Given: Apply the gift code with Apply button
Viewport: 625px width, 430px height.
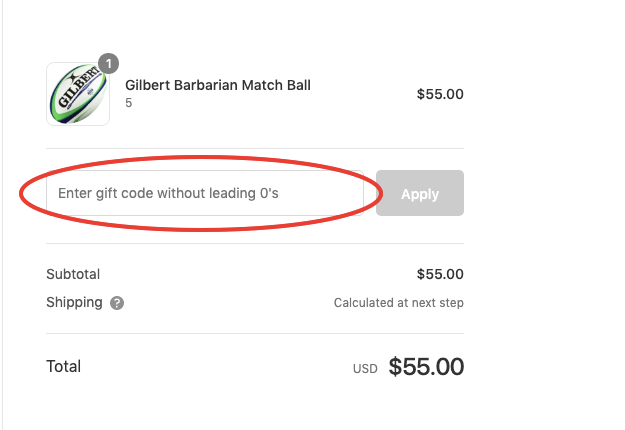Looking at the screenshot, I should coord(420,193).
